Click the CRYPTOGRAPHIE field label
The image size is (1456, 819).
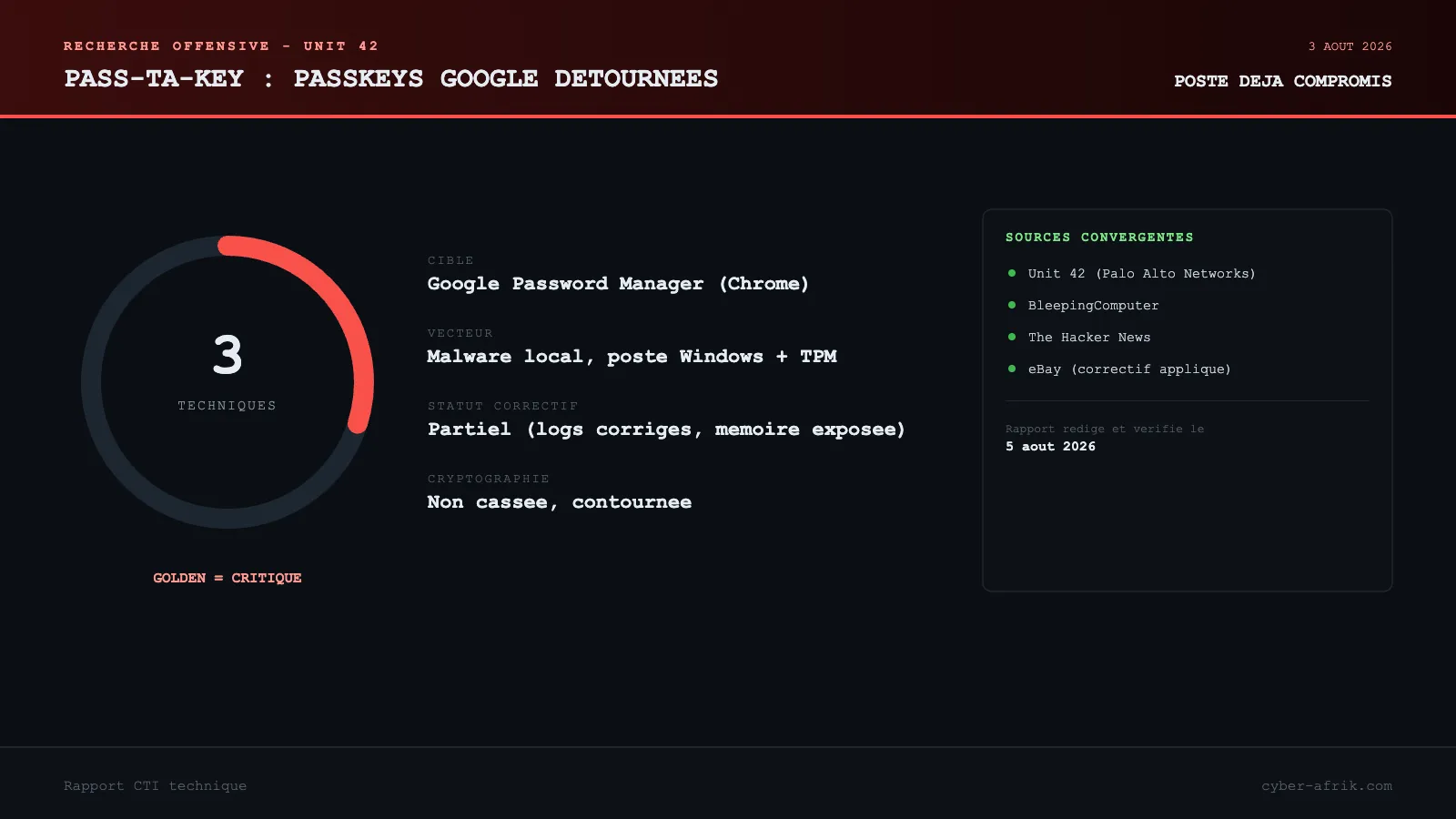coord(489,480)
